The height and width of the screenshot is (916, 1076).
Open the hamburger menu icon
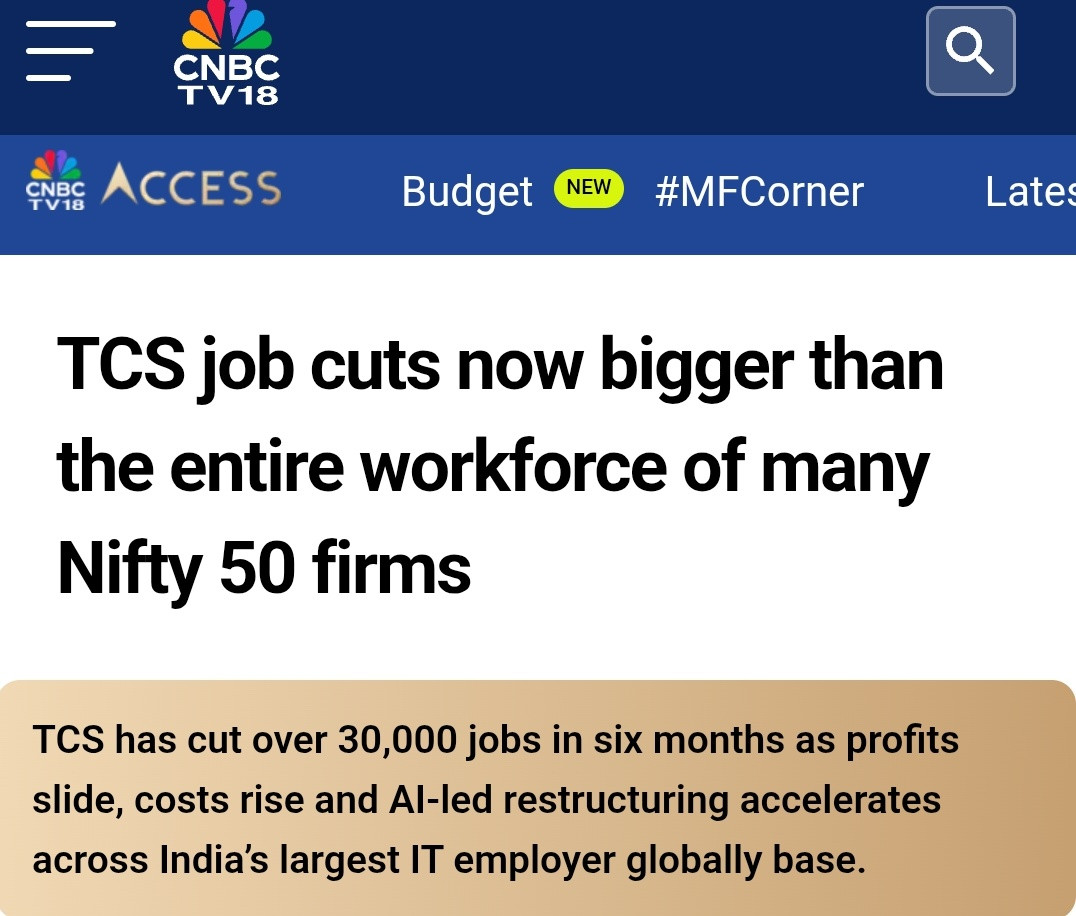(x=71, y=51)
